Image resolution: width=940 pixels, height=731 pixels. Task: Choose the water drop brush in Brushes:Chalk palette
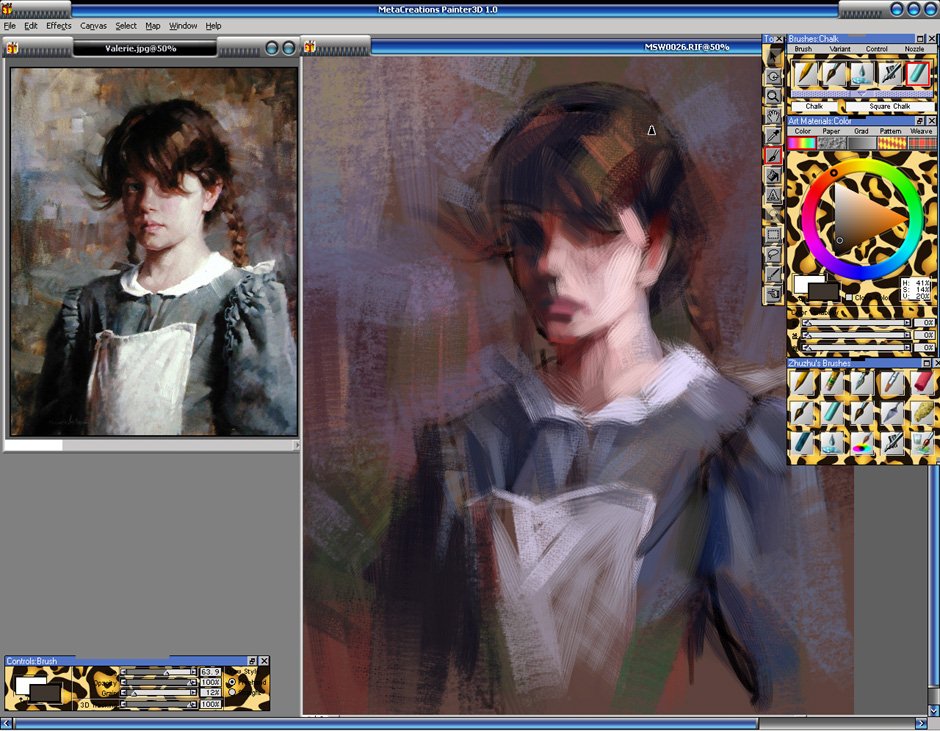[x=861, y=74]
